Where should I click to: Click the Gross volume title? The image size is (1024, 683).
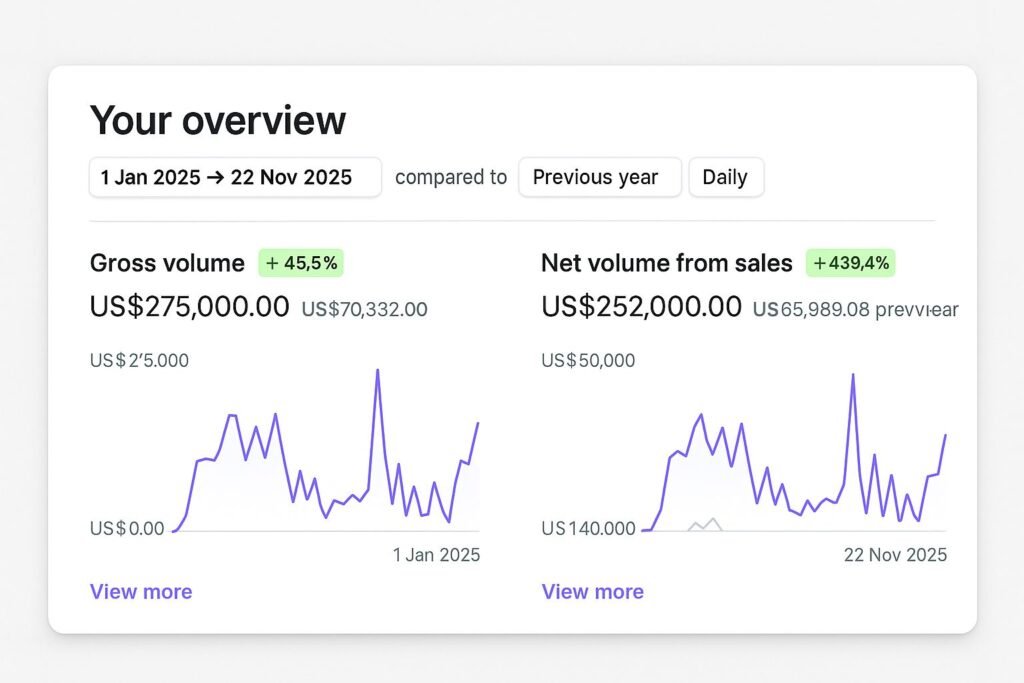point(167,263)
